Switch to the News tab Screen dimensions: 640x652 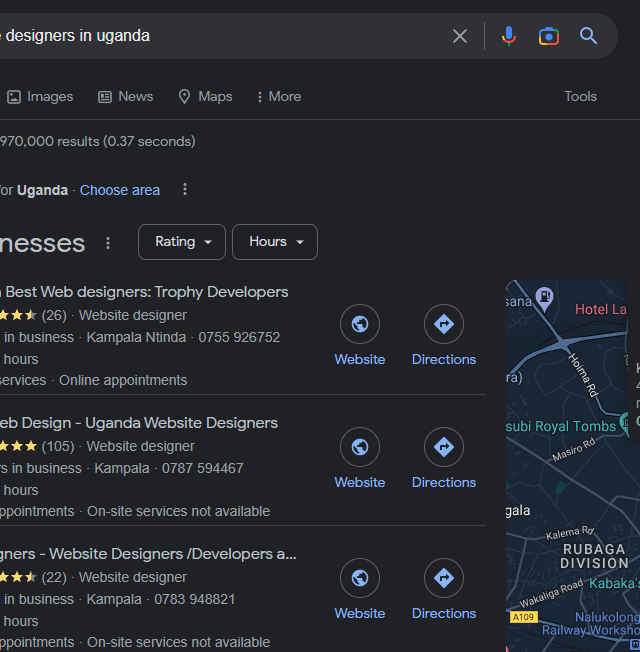(126, 96)
